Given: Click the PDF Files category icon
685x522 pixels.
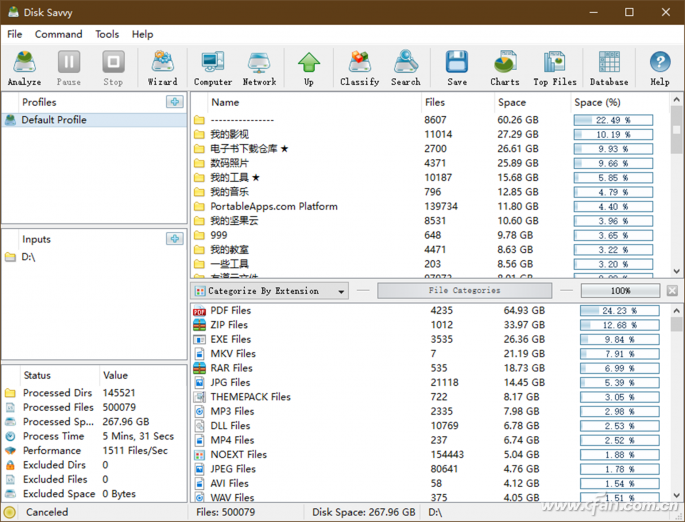Looking at the screenshot, I should coord(199,311).
